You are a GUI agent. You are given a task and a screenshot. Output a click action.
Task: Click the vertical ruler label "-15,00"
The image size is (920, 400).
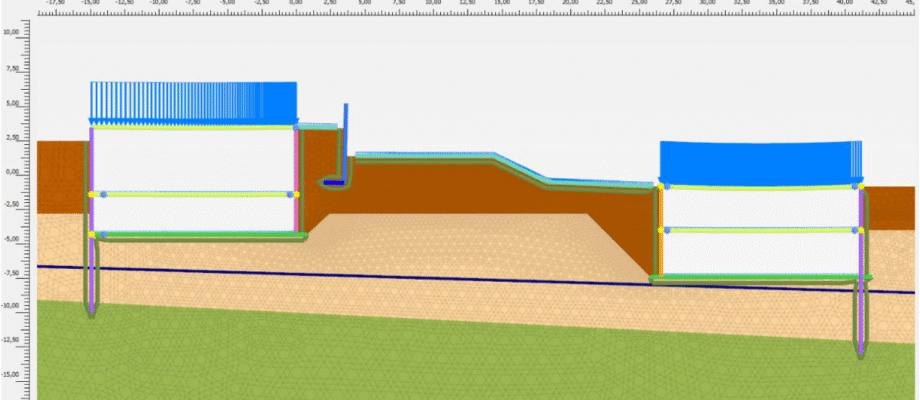tap(11, 374)
